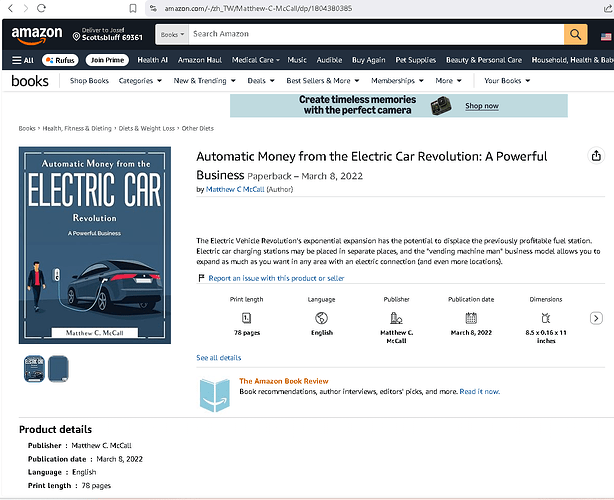The image size is (614, 500).
Task: Click into the Search Amazon field
Action: tap(376, 34)
